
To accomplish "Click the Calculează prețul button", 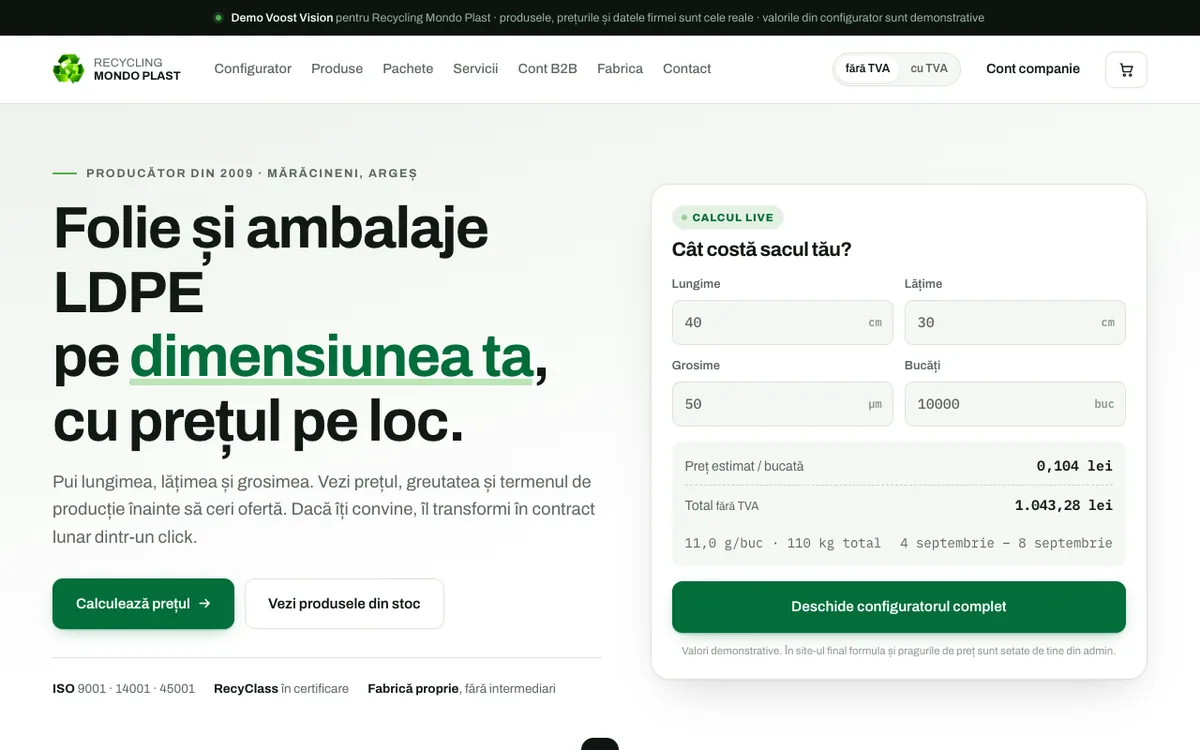I will [143, 604].
